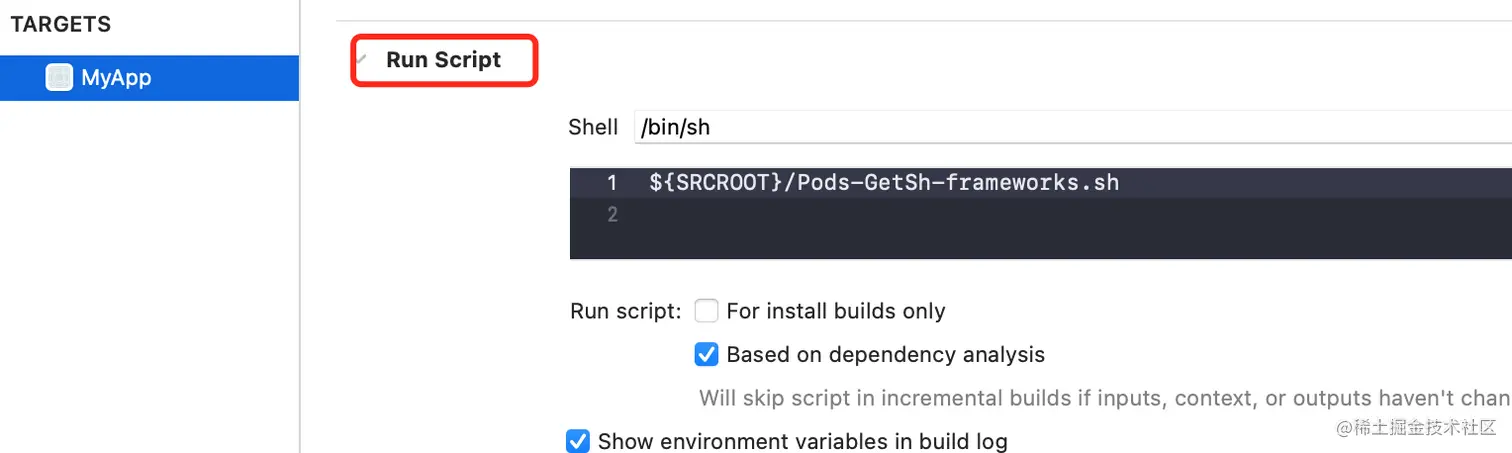Place cursor in the Pods-GetSh-frameworks.sh script line
Viewport: 1512px width, 453px height.
coord(883,183)
